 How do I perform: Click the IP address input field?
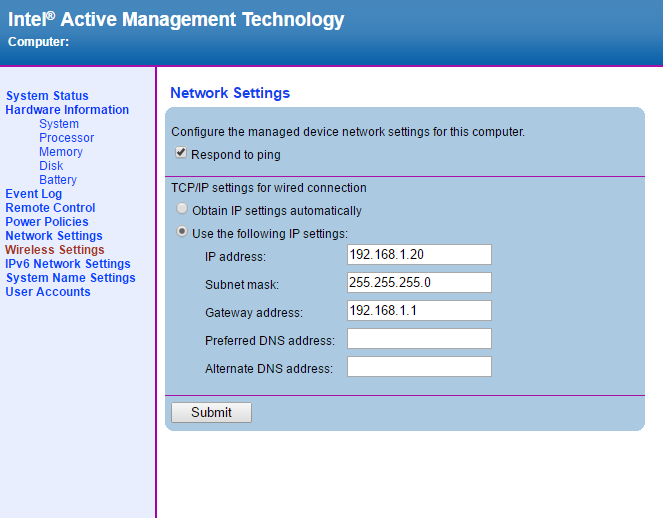click(419, 255)
